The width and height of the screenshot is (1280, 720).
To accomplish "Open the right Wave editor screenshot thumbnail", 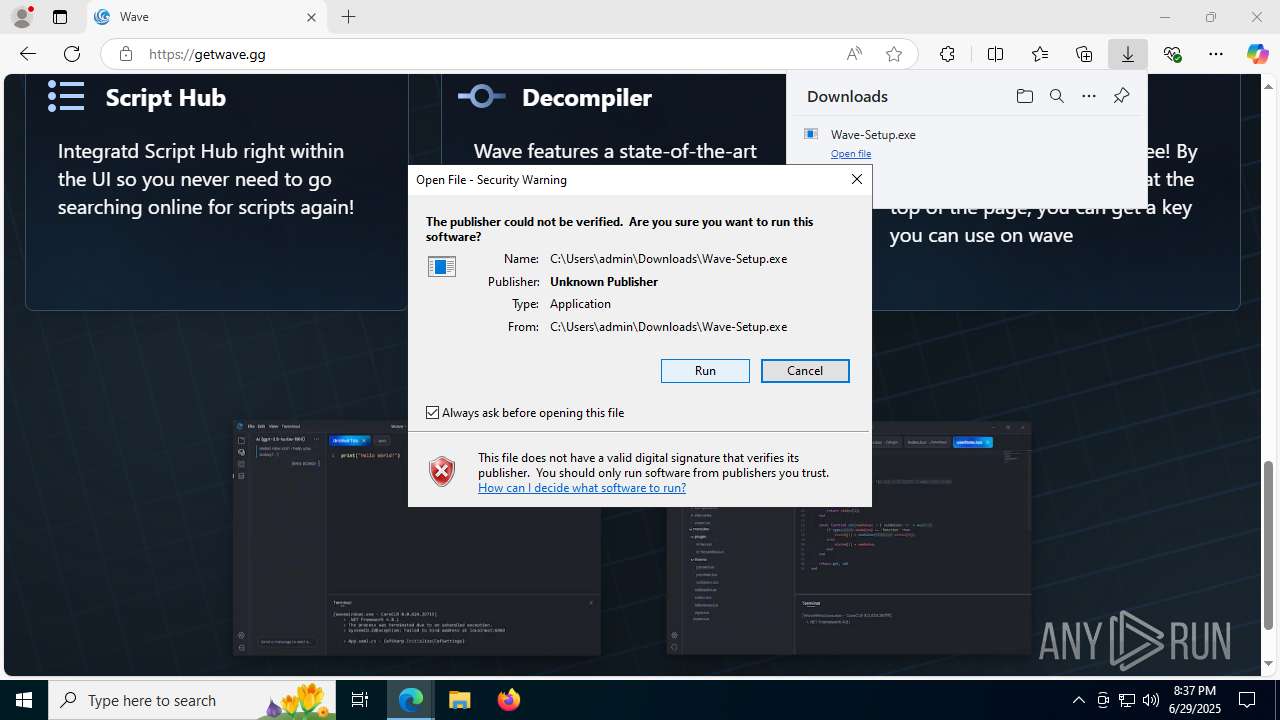I will tap(849, 538).
